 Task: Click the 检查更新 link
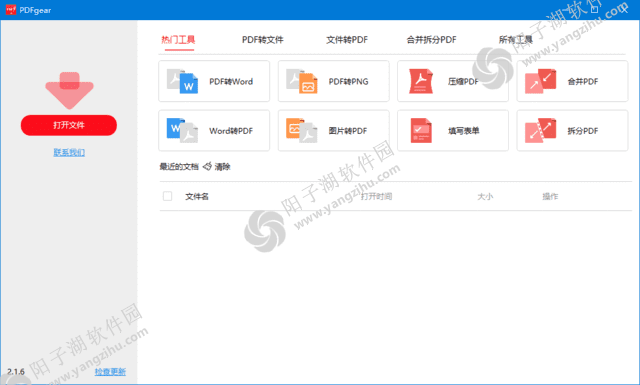click(x=110, y=372)
